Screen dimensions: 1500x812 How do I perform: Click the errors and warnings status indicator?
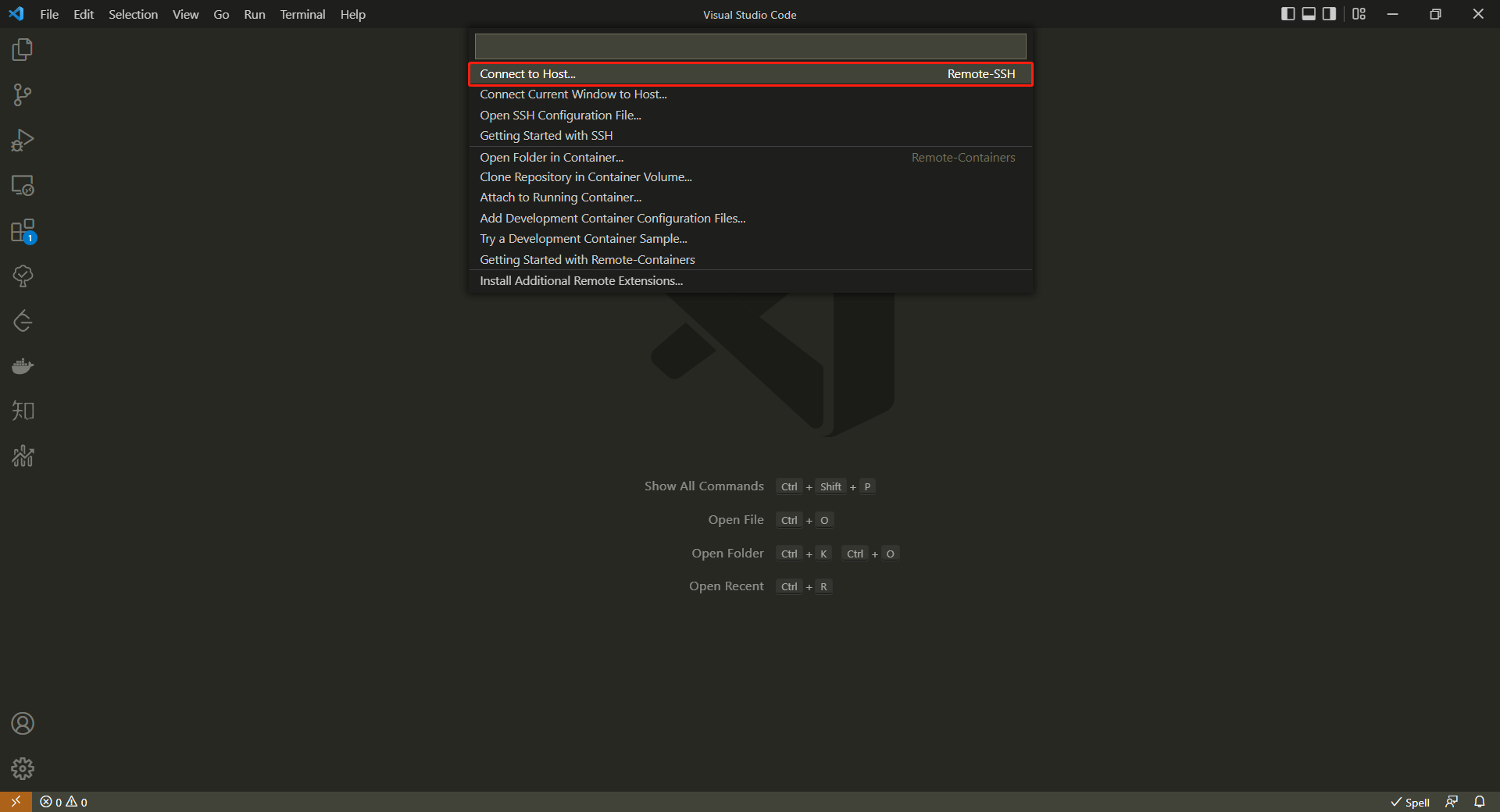click(64, 802)
